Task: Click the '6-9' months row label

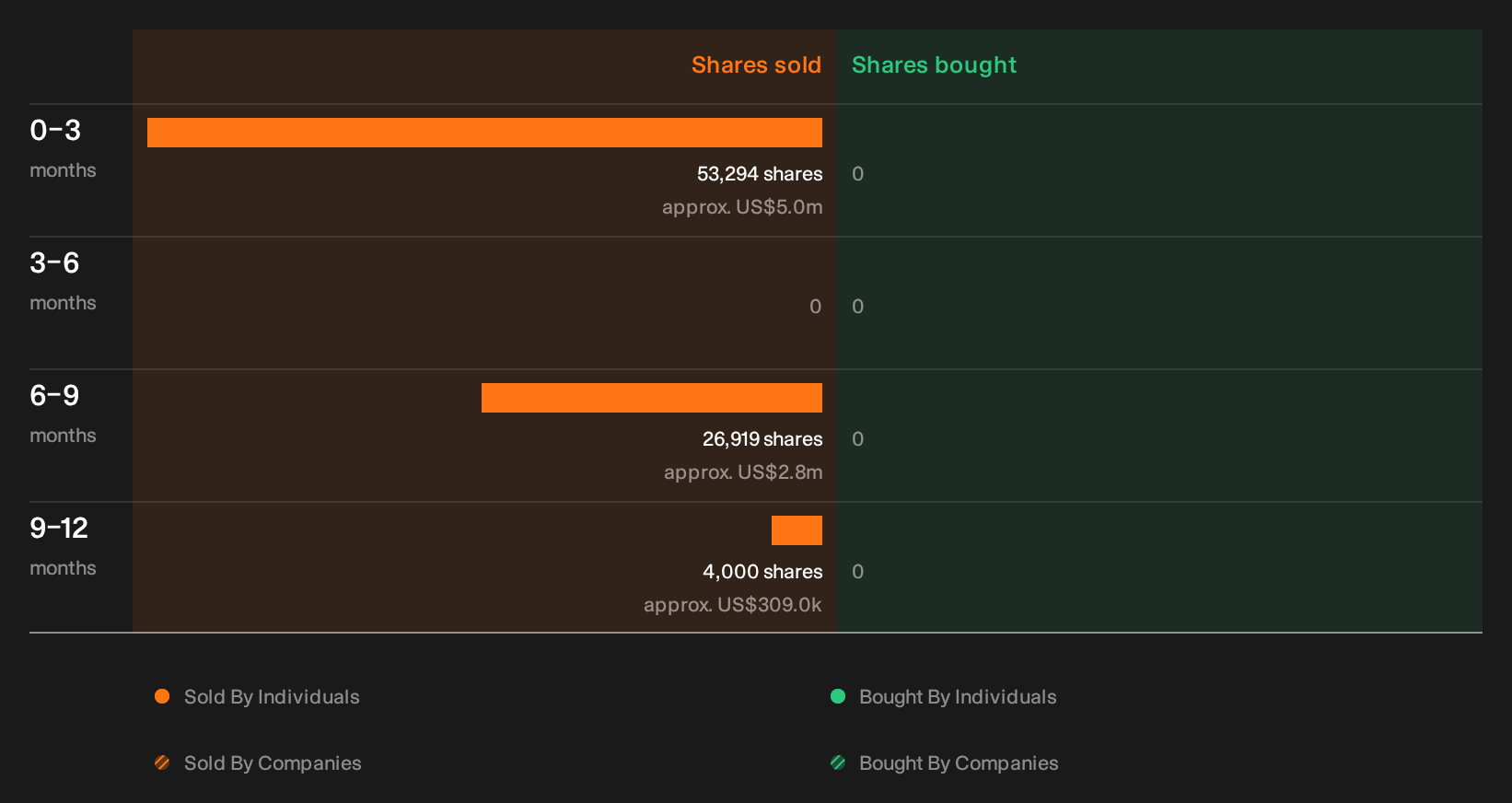Action: pos(54,396)
